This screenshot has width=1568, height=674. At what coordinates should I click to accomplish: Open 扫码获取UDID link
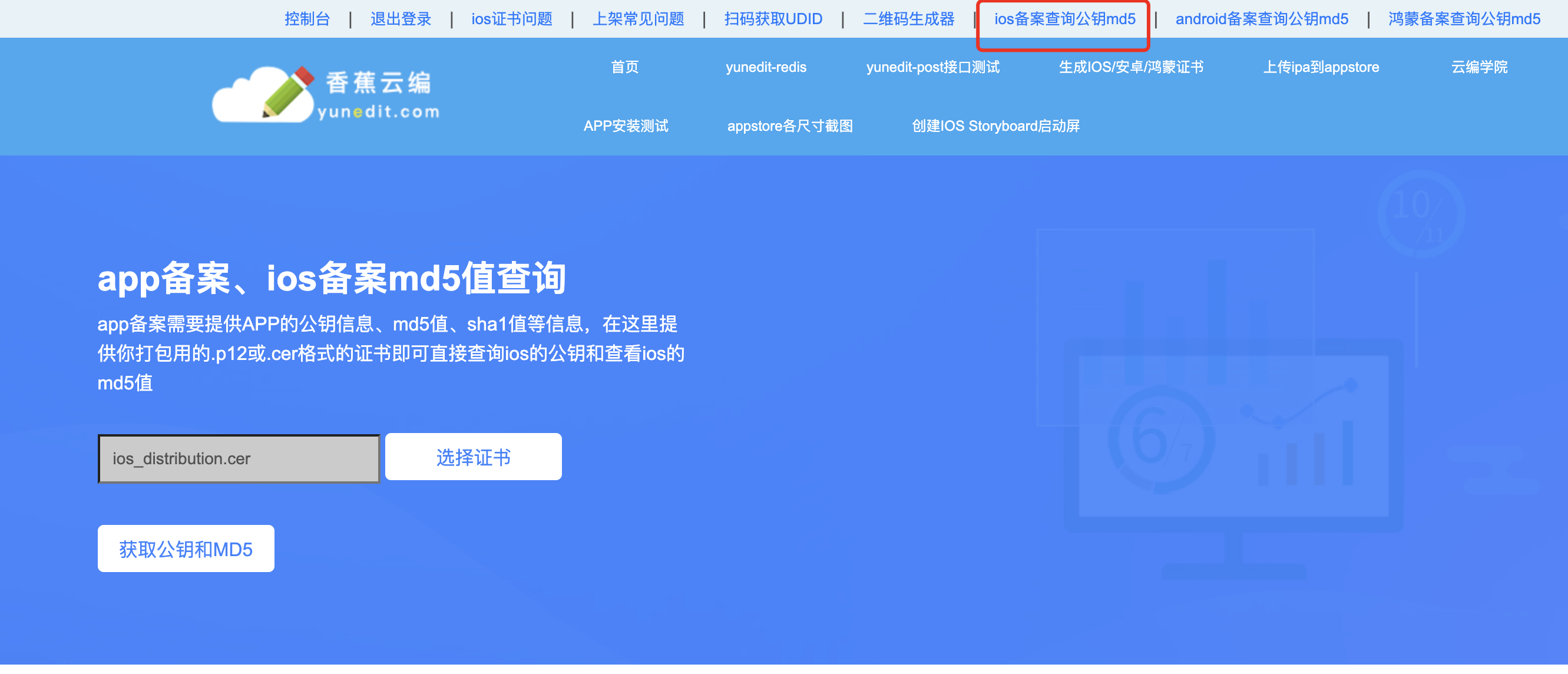click(773, 19)
